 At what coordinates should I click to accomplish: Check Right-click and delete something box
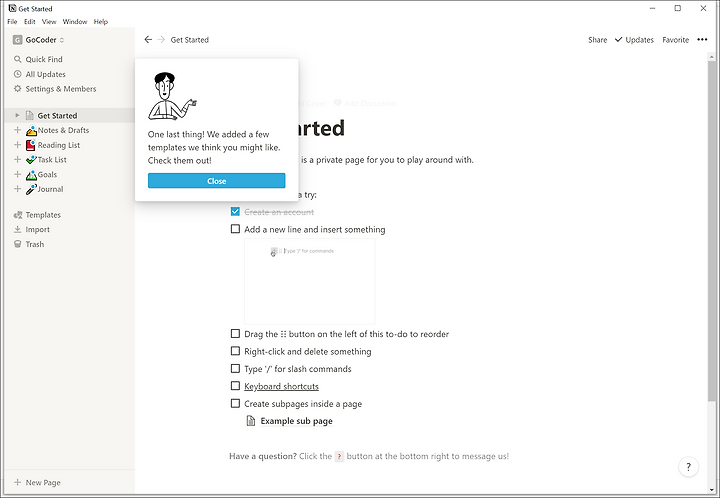235,351
